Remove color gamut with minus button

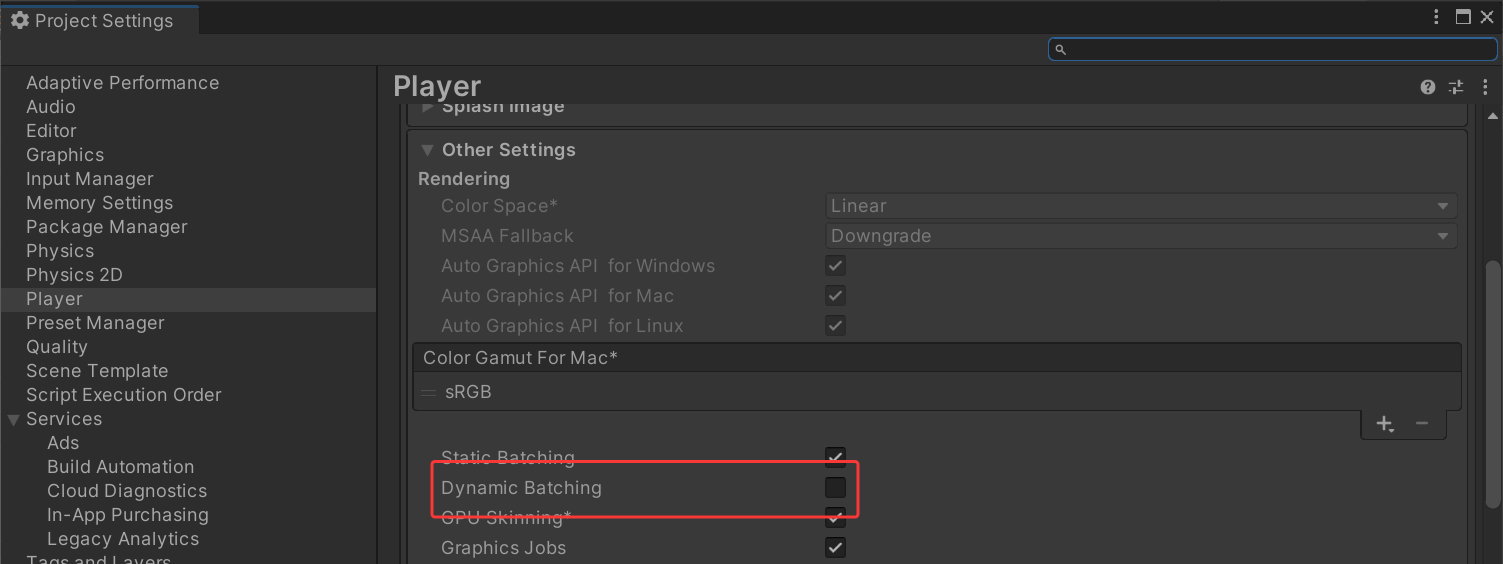point(1421,424)
